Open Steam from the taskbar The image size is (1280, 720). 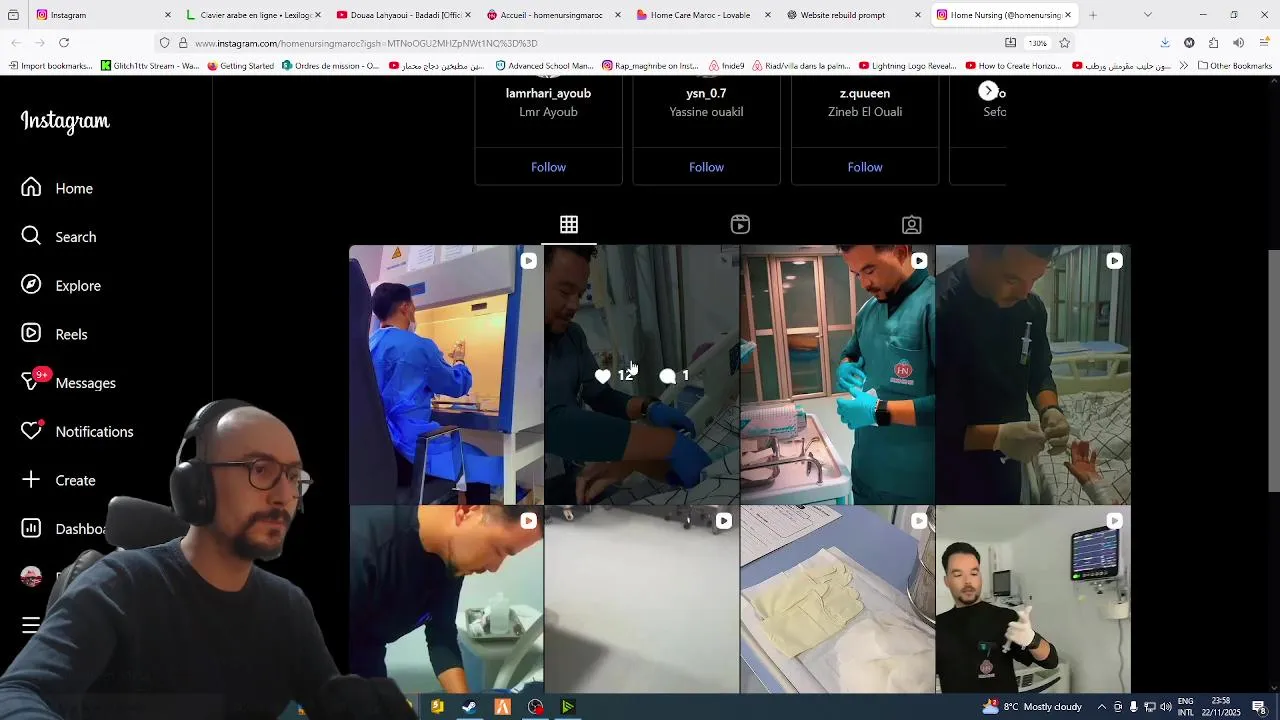click(x=469, y=707)
